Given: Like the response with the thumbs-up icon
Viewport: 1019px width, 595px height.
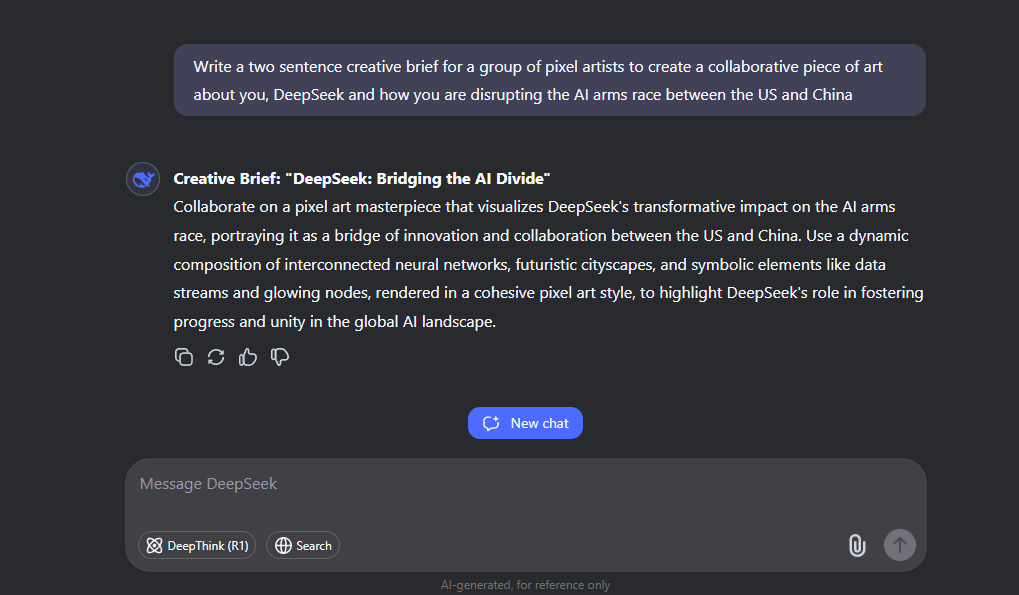Looking at the screenshot, I should pos(248,357).
